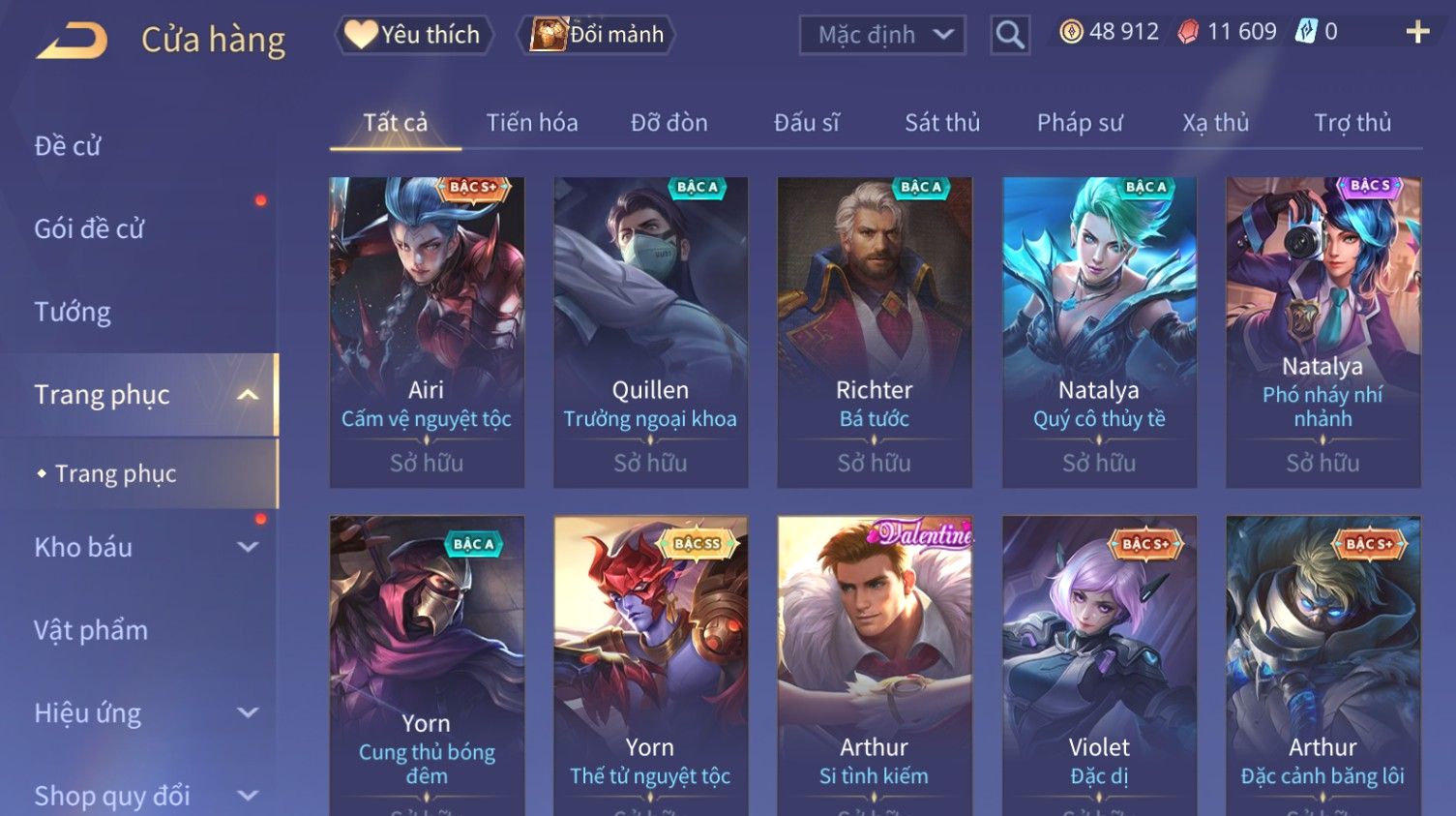Open Gói đề cử in sidebar
1456x816 pixels.
(89, 229)
